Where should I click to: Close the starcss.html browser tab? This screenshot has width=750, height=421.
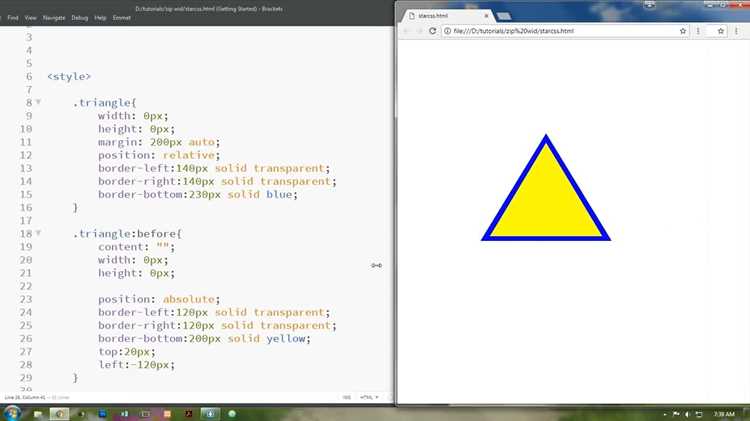tap(486, 16)
